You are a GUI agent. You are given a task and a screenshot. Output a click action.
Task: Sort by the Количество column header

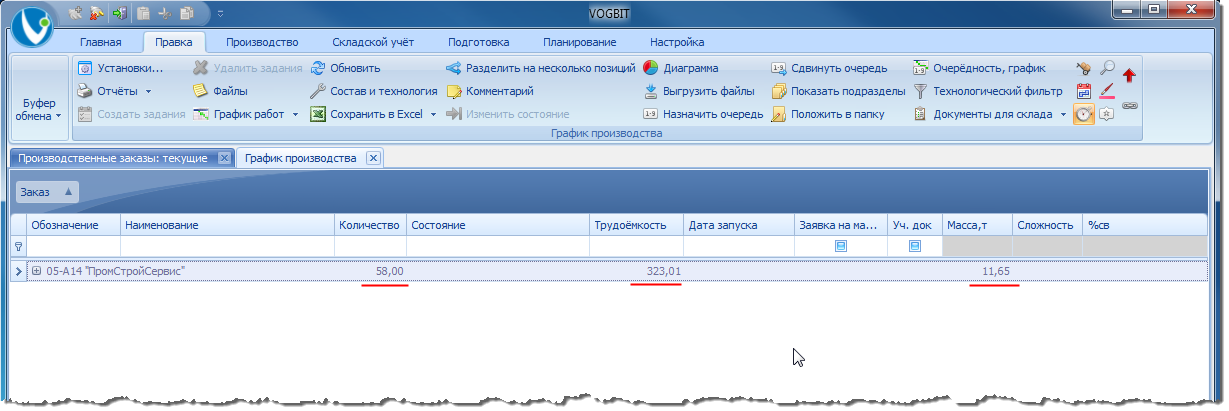[369, 225]
